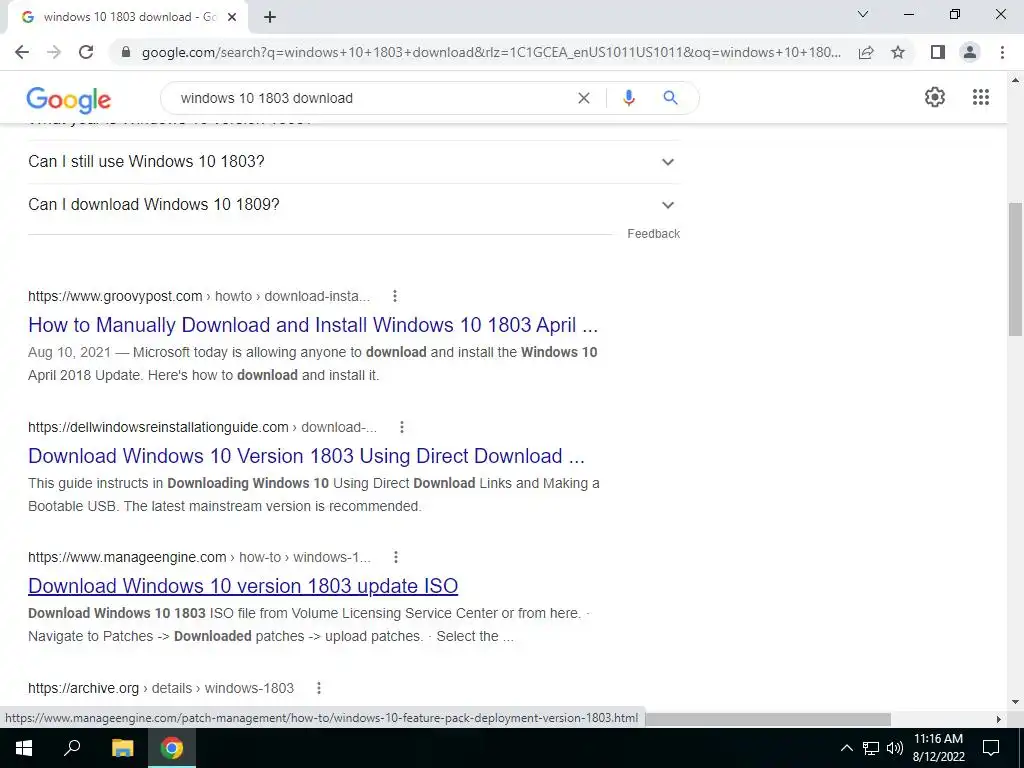
Task: Open "How to Manually Download and Install" result
Action: click(x=313, y=325)
